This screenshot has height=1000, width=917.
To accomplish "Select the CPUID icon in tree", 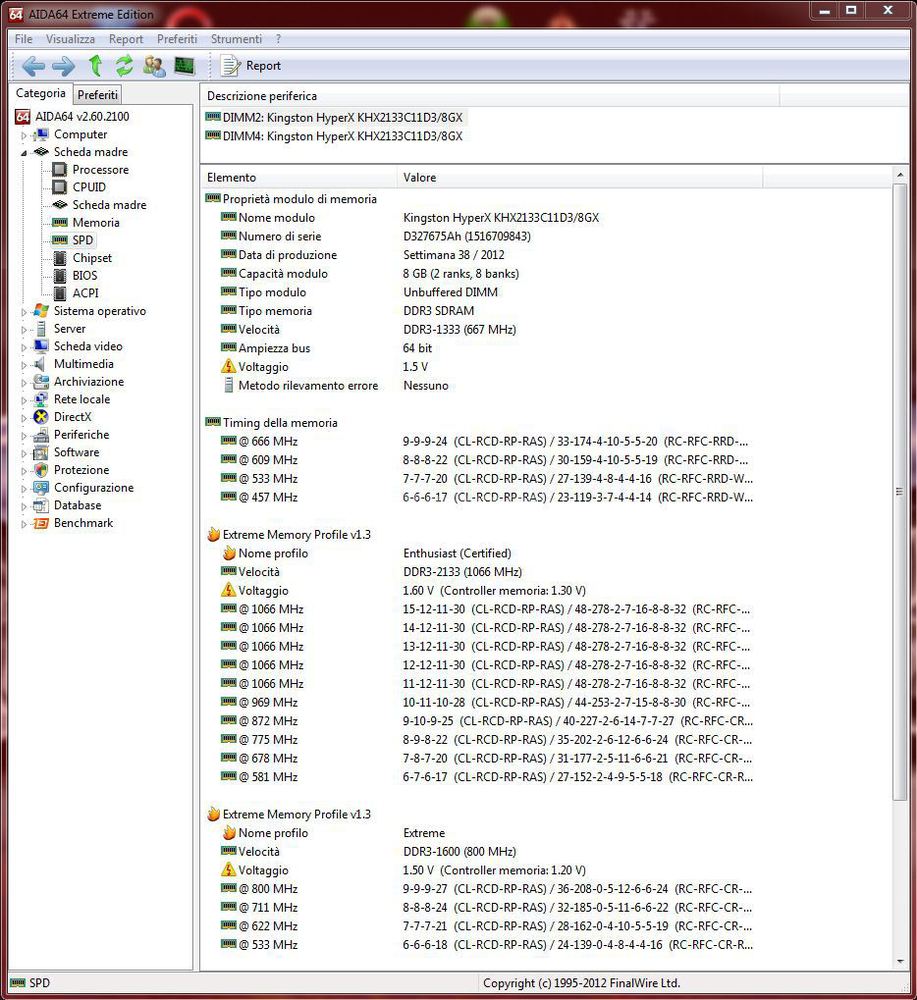I will [59, 187].
